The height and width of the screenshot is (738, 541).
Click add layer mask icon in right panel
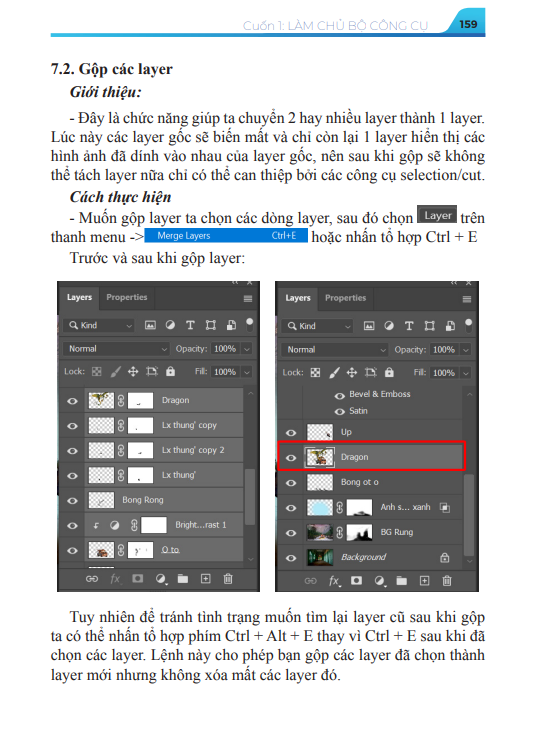pos(356,580)
